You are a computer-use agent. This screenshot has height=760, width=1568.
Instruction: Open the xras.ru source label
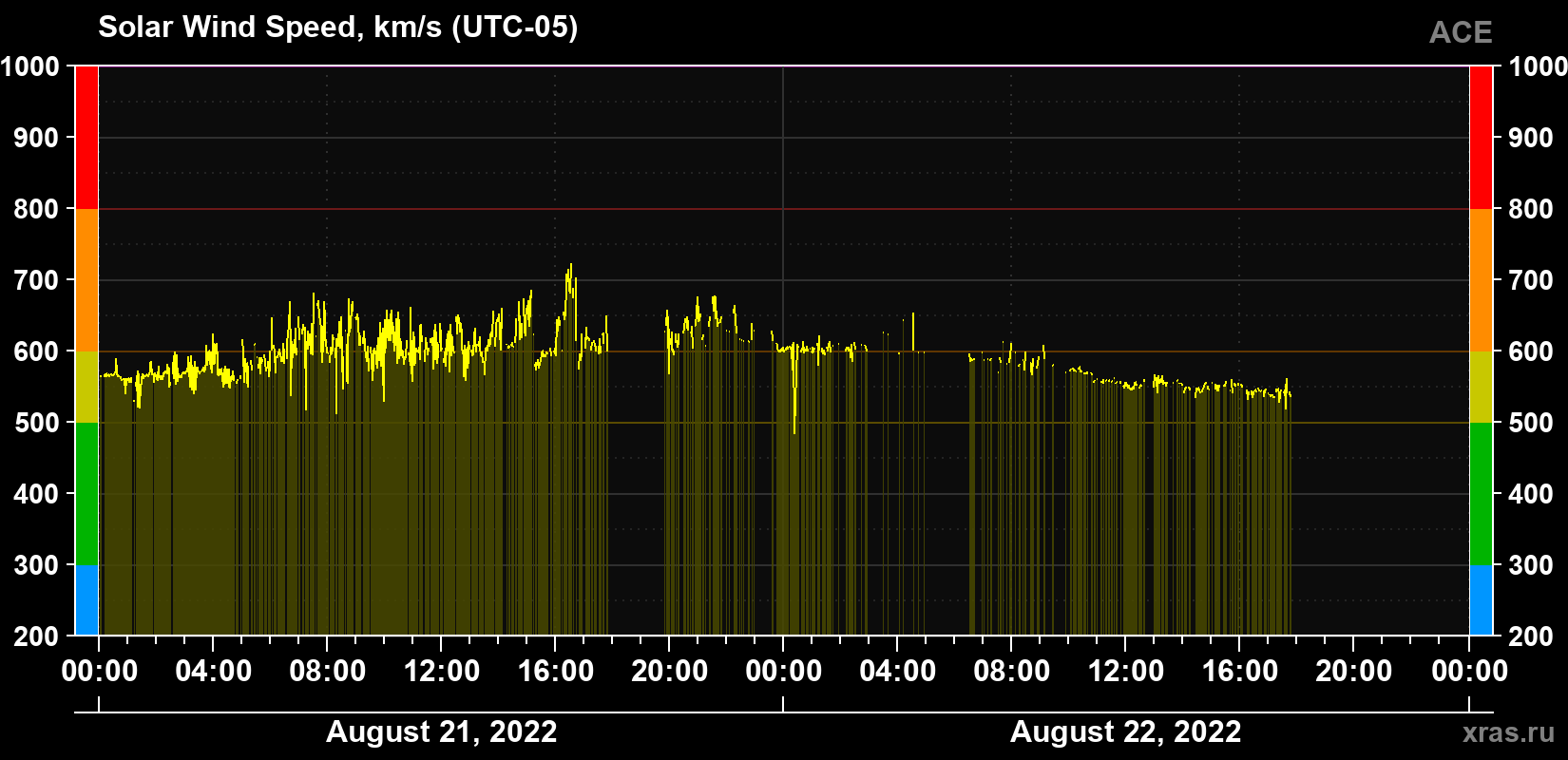[x=1509, y=732]
